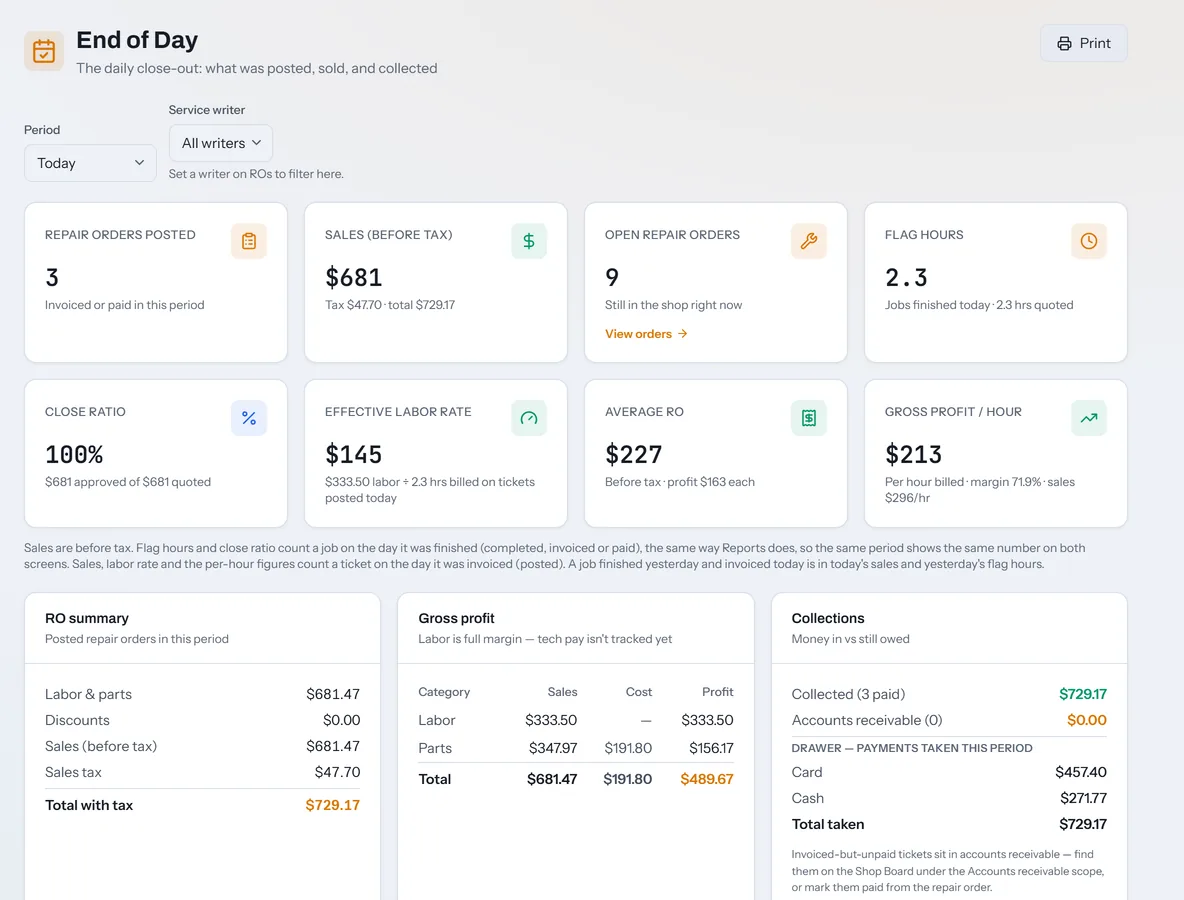Follow the View orders link
1184x900 pixels.
click(646, 334)
